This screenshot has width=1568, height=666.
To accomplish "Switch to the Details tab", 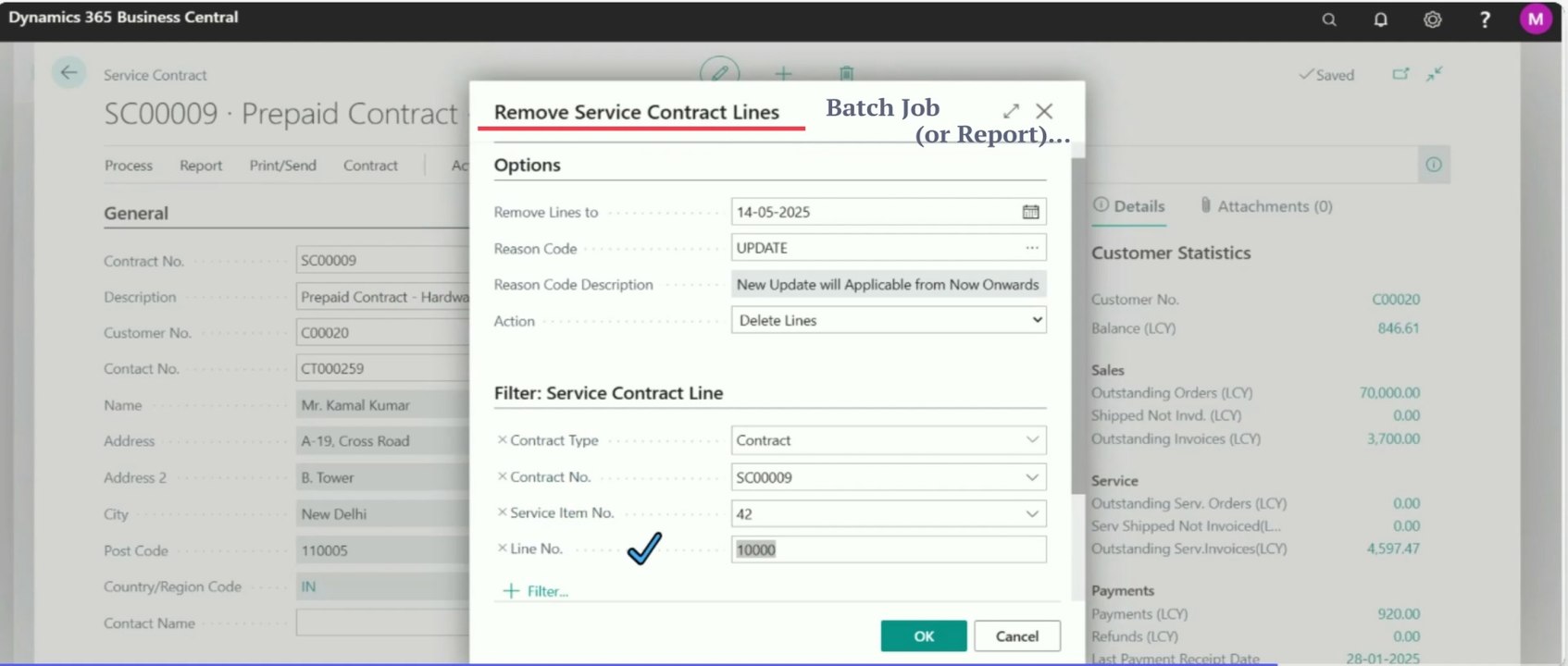I will pyautogui.click(x=1128, y=206).
